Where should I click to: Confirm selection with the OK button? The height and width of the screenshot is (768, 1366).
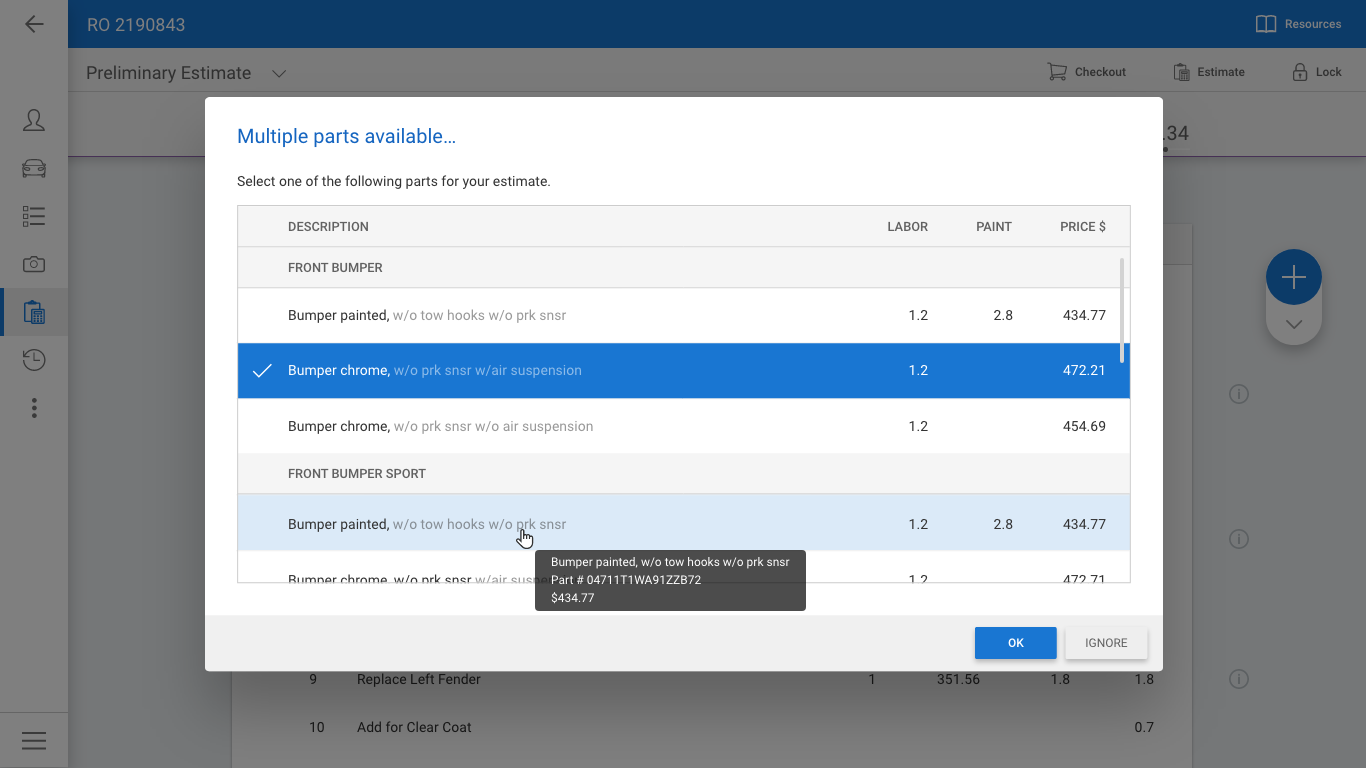(1016, 643)
